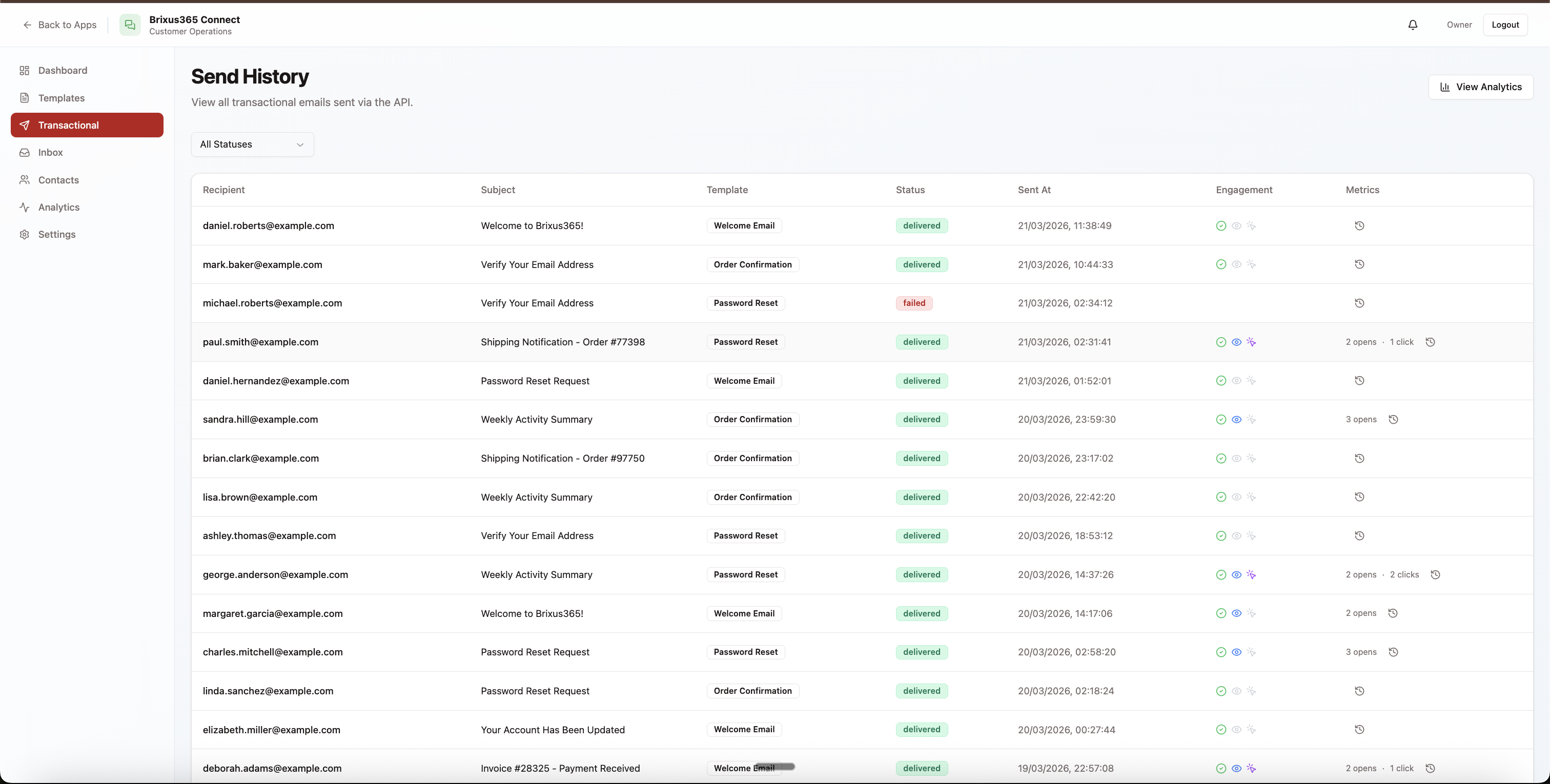Click Back to Apps link
1550x784 pixels.
click(59, 25)
